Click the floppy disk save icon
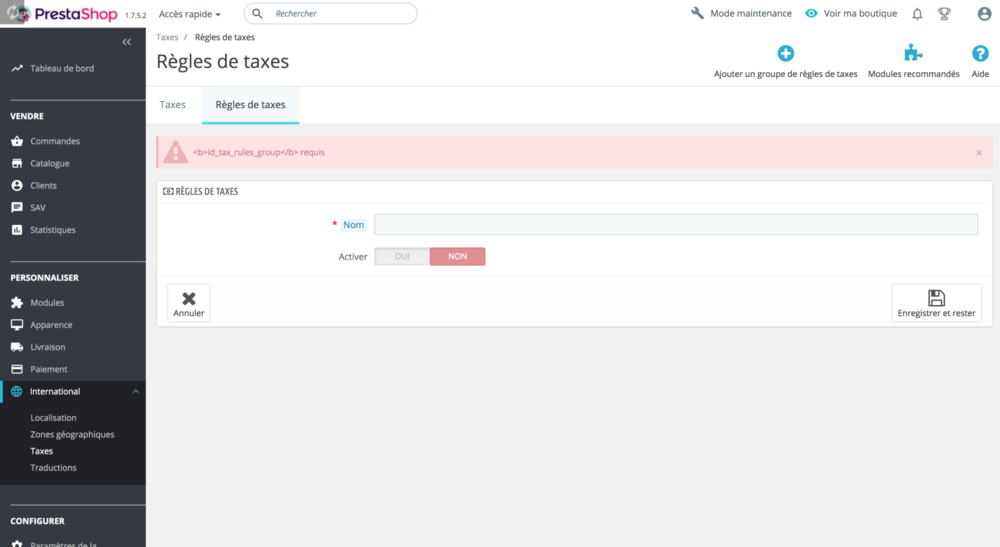This screenshot has width=1000, height=547. 936,298
